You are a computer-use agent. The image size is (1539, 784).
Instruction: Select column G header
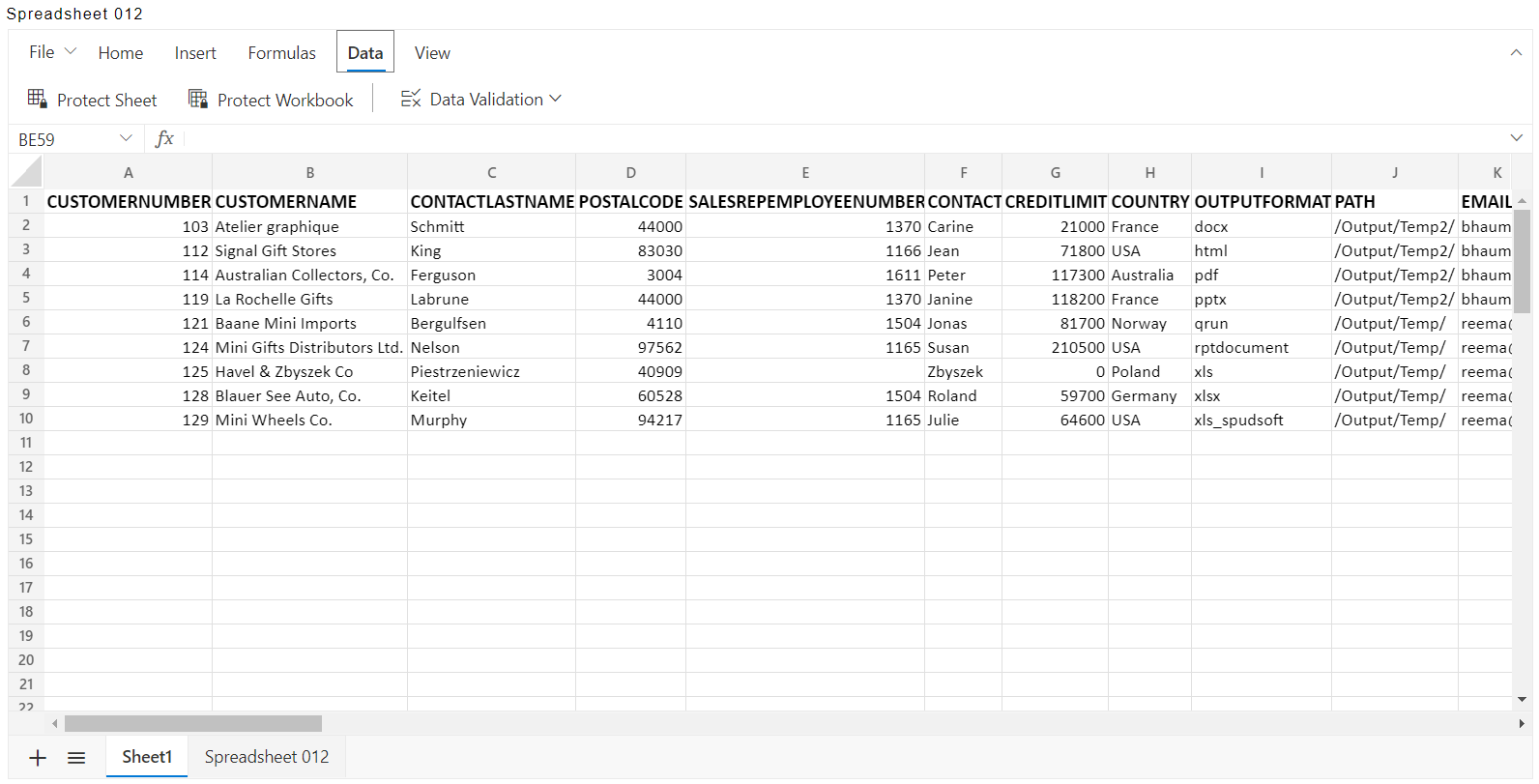pyautogui.click(x=1055, y=172)
